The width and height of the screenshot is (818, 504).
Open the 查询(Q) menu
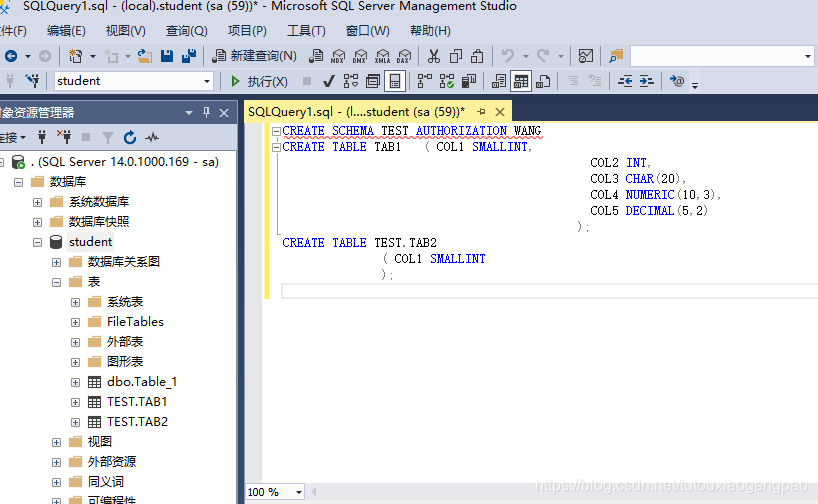click(187, 31)
